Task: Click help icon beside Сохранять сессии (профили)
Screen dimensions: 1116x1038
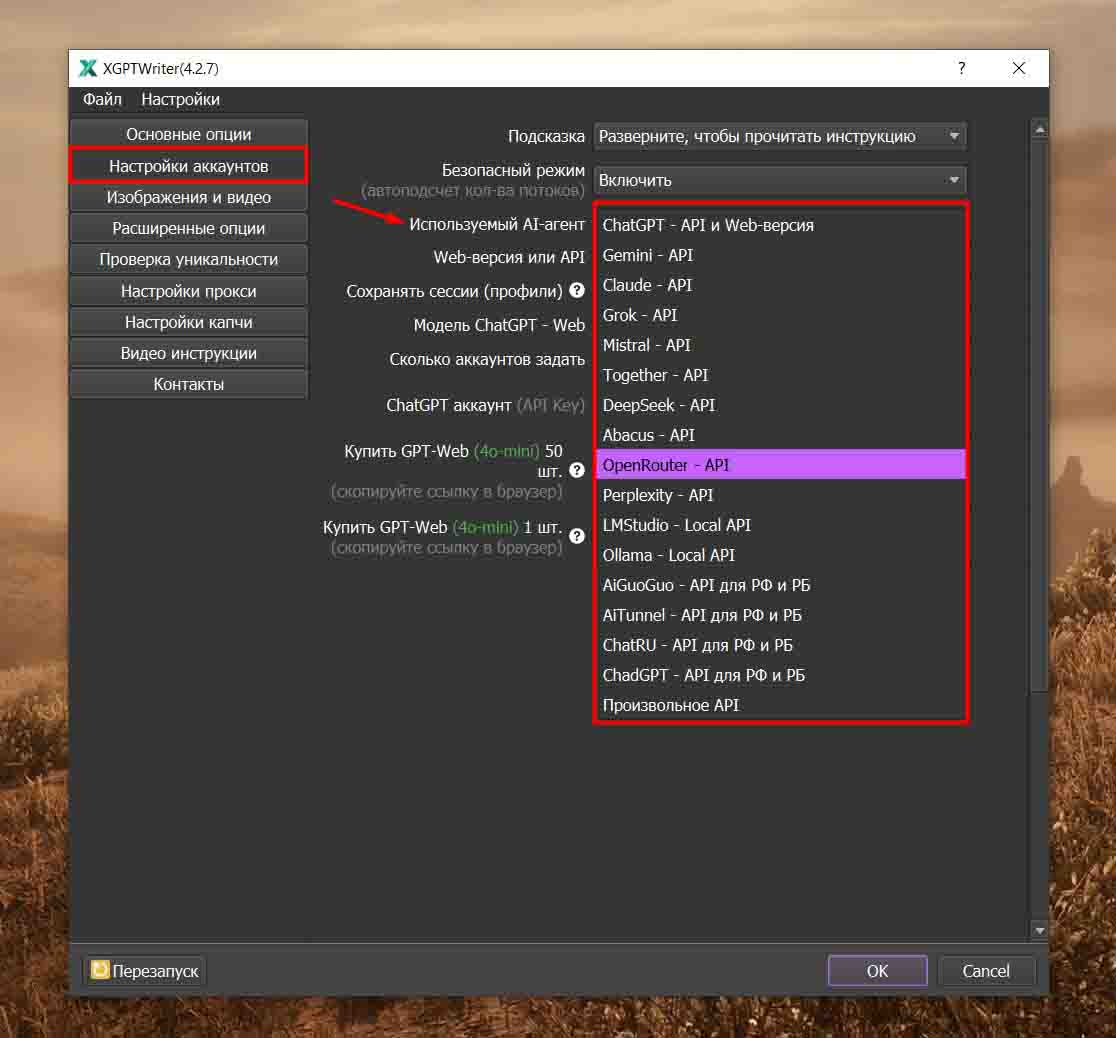Action: coord(577,291)
